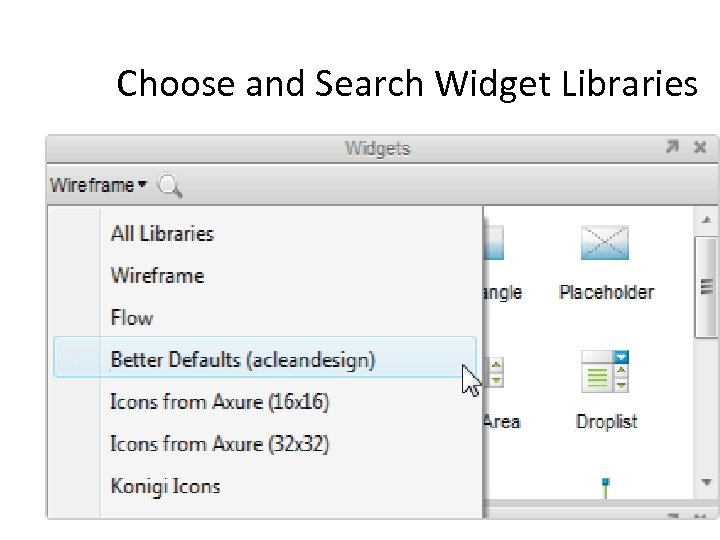
Task: Click the Droplist widget label
Action: point(606,422)
